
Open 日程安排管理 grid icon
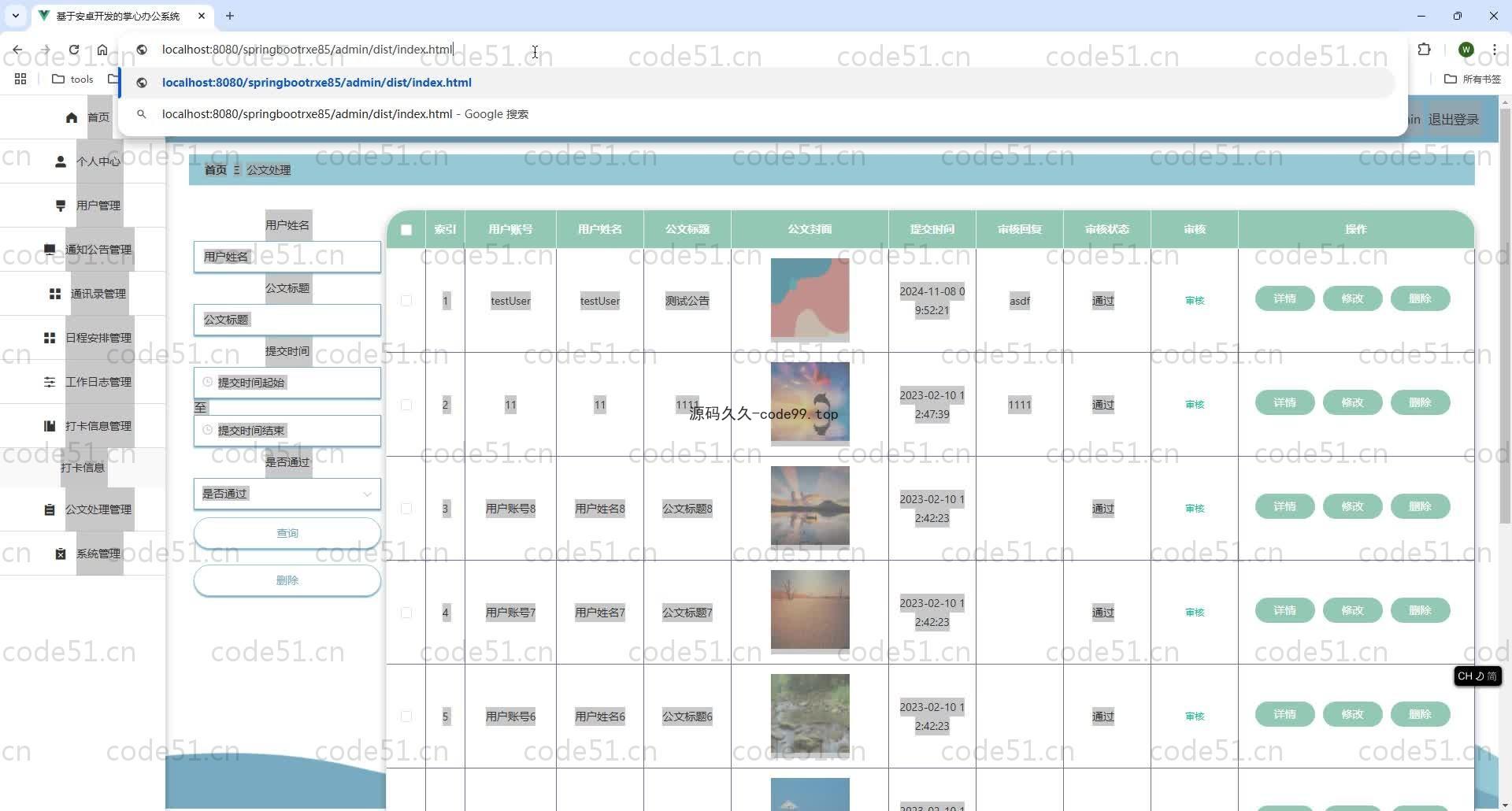(50, 338)
